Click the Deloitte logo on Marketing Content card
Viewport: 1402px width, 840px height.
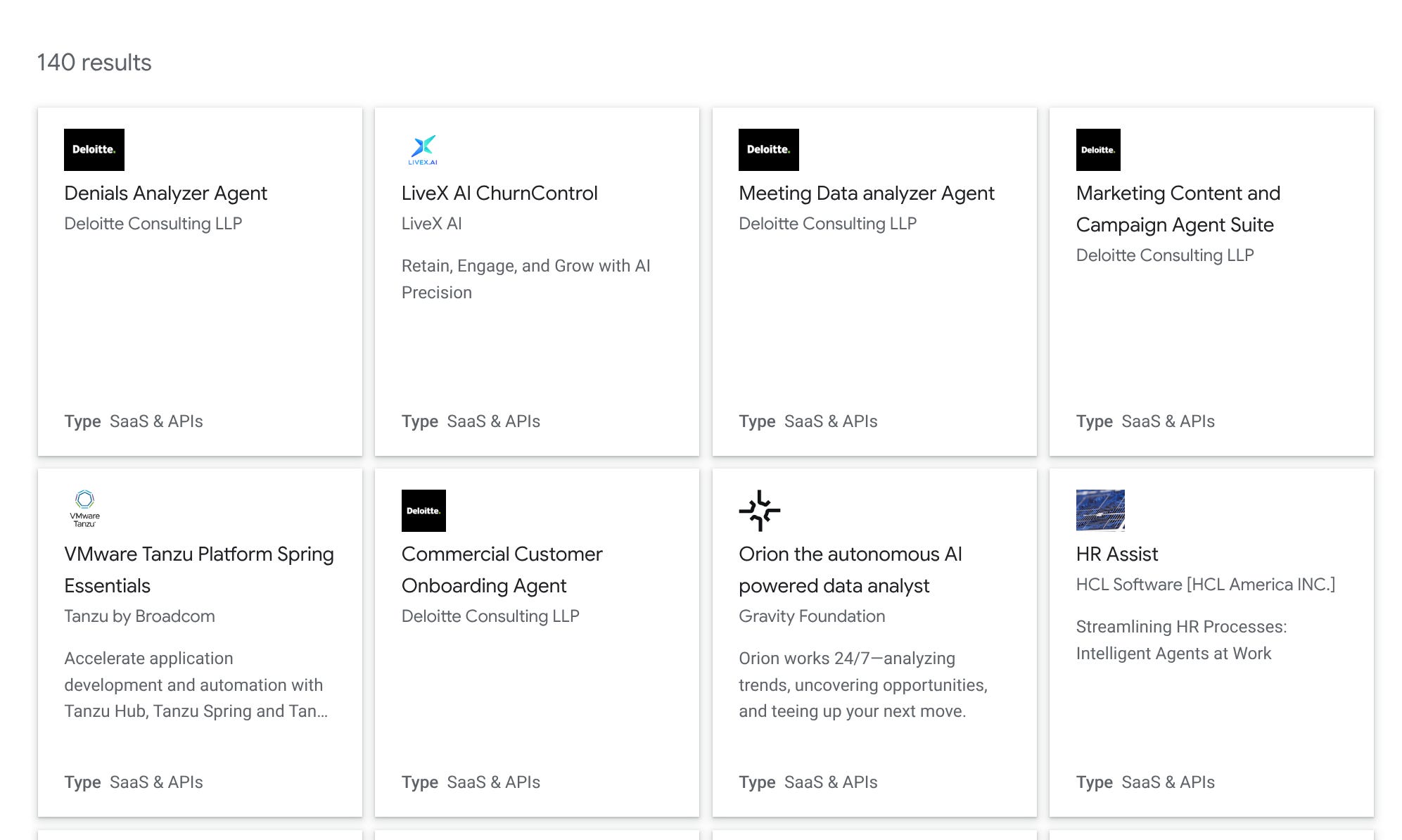[1098, 149]
